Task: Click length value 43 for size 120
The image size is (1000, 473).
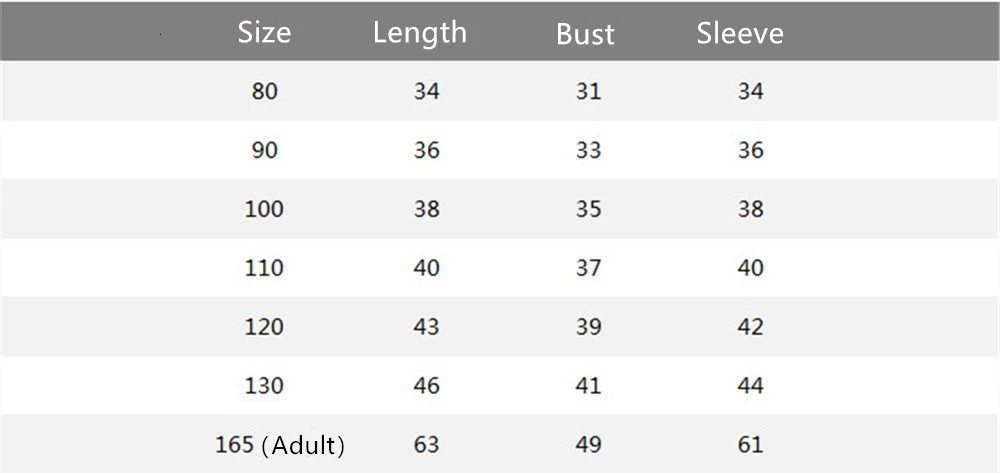Action: [x=427, y=327]
